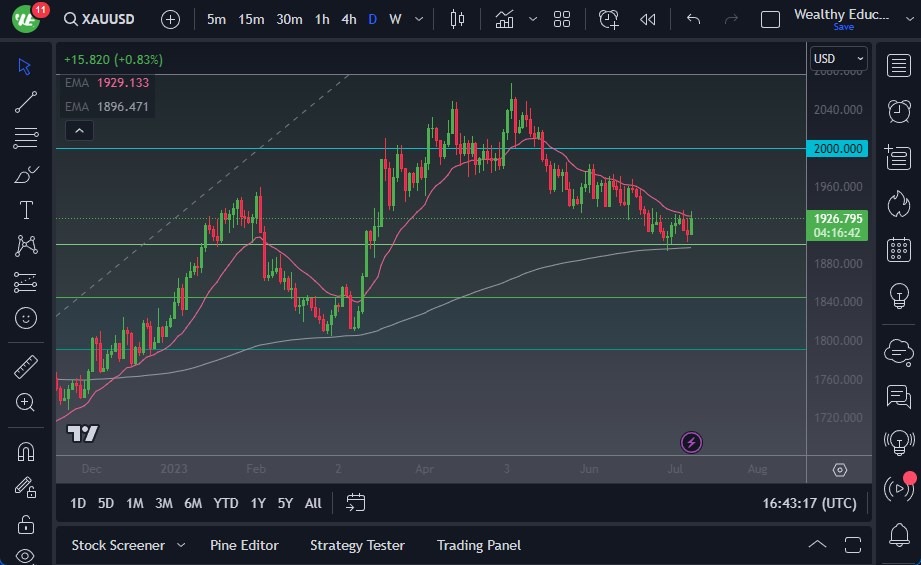Screen dimensions: 921x565
Task: Open the text annotation tool
Action: click(x=26, y=210)
